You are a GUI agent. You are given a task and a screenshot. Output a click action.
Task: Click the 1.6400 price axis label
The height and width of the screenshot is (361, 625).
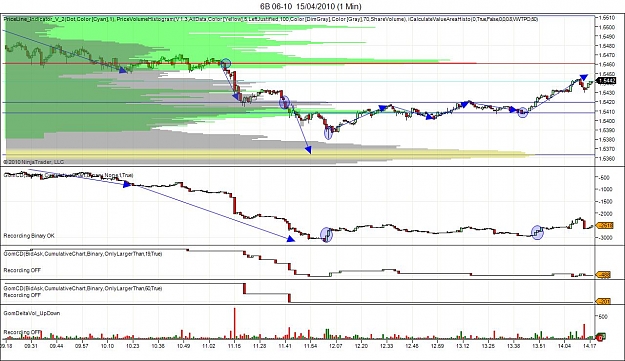pos(607,121)
